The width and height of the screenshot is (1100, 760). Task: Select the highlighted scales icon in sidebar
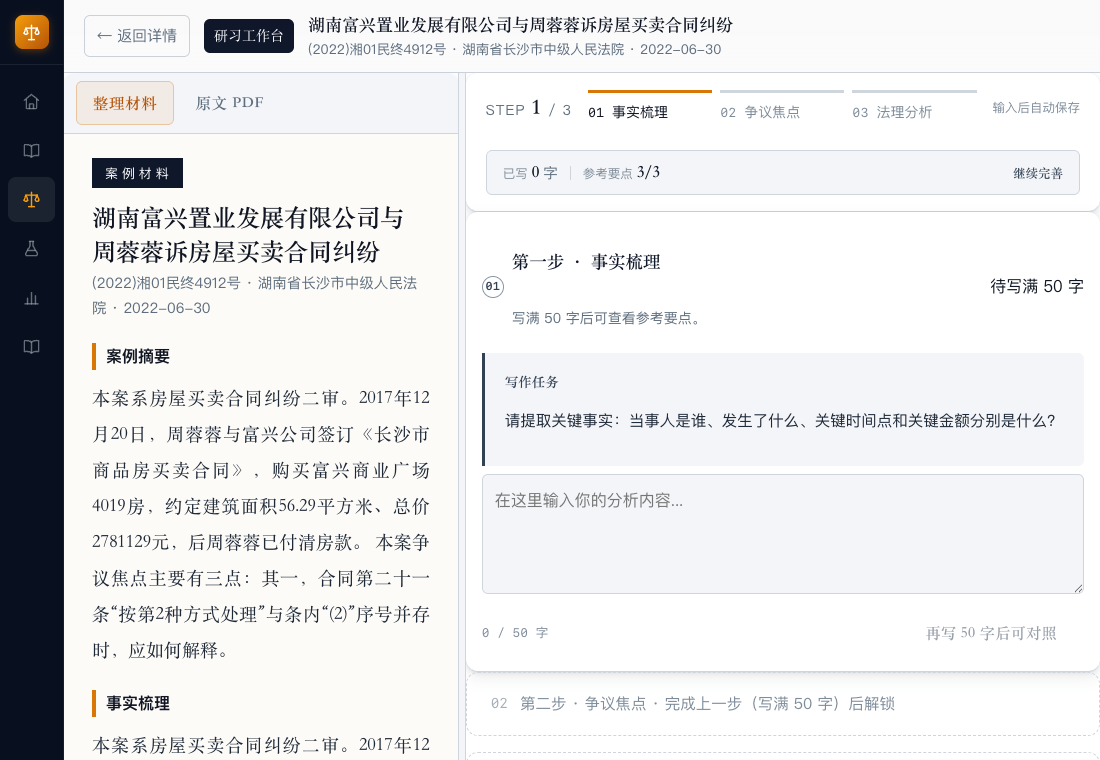[x=32, y=200]
